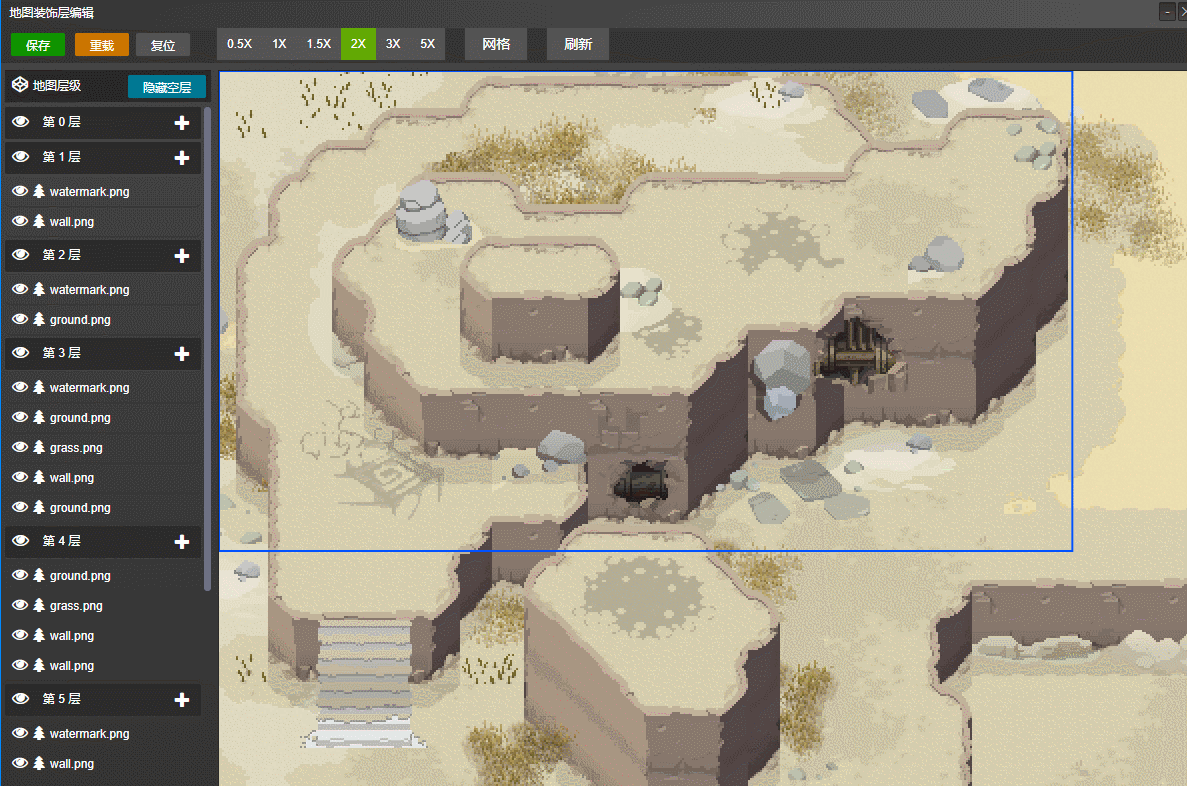Click the plus icon beside 第 3 层
Image resolution: width=1187 pixels, height=786 pixels.
click(182, 354)
